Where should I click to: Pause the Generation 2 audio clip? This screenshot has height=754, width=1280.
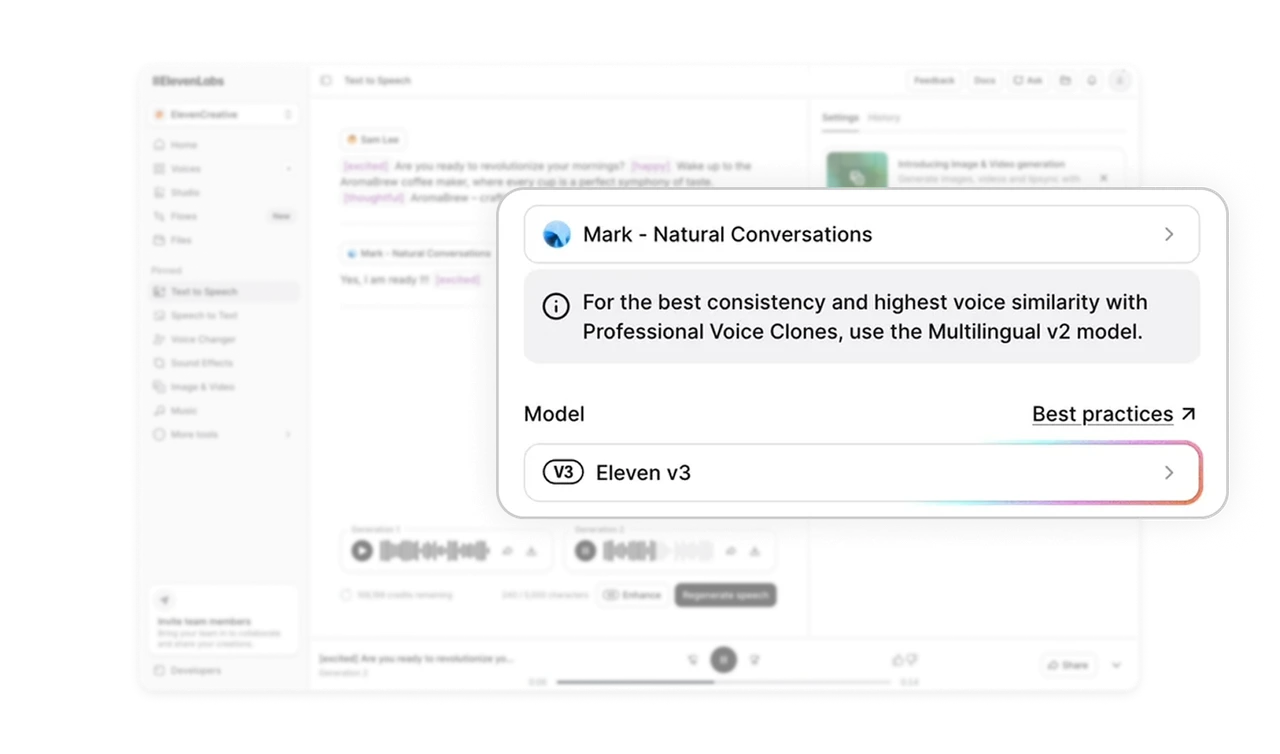coord(586,551)
